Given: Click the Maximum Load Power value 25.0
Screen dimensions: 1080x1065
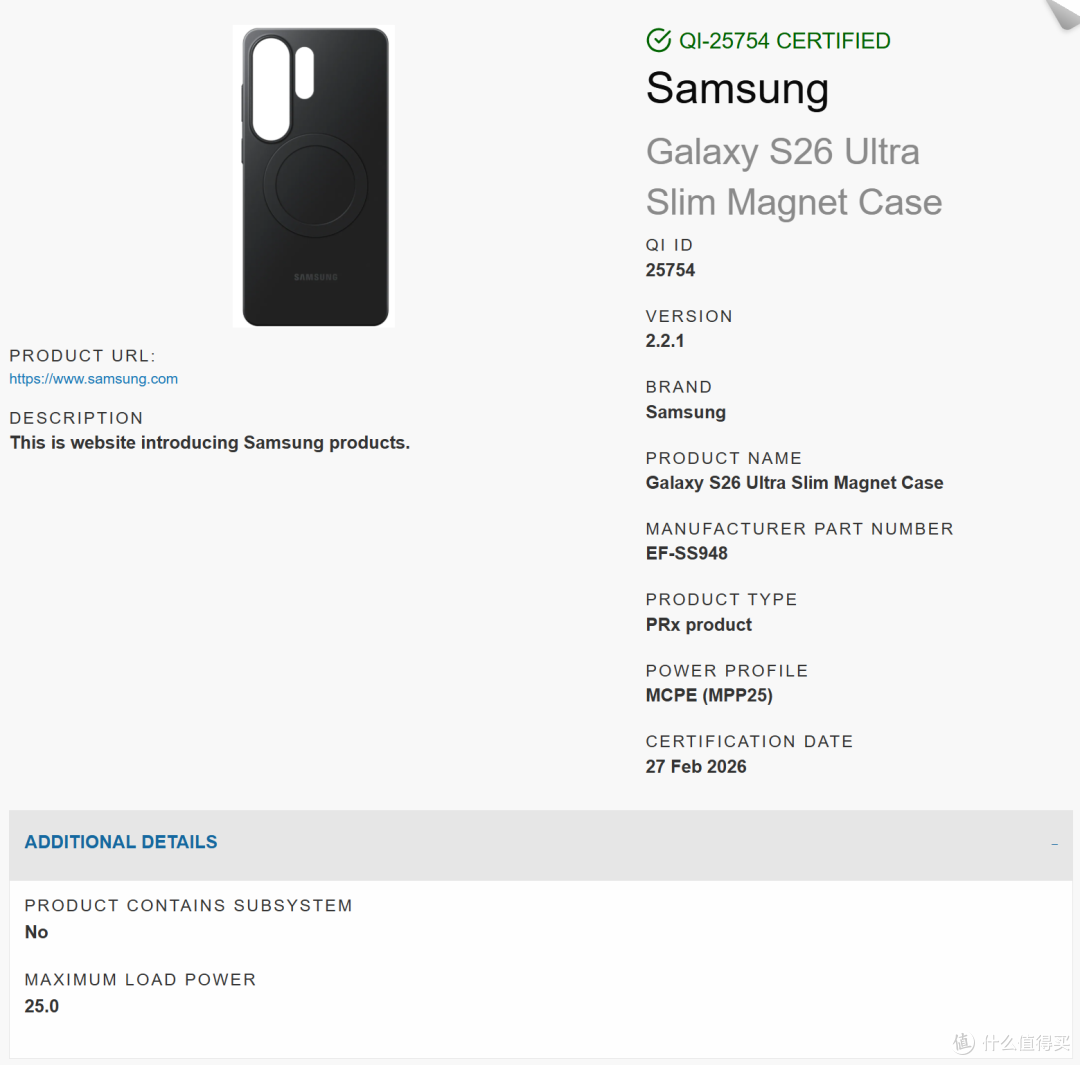Looking at the screenshot, I should pos(41,1006).
